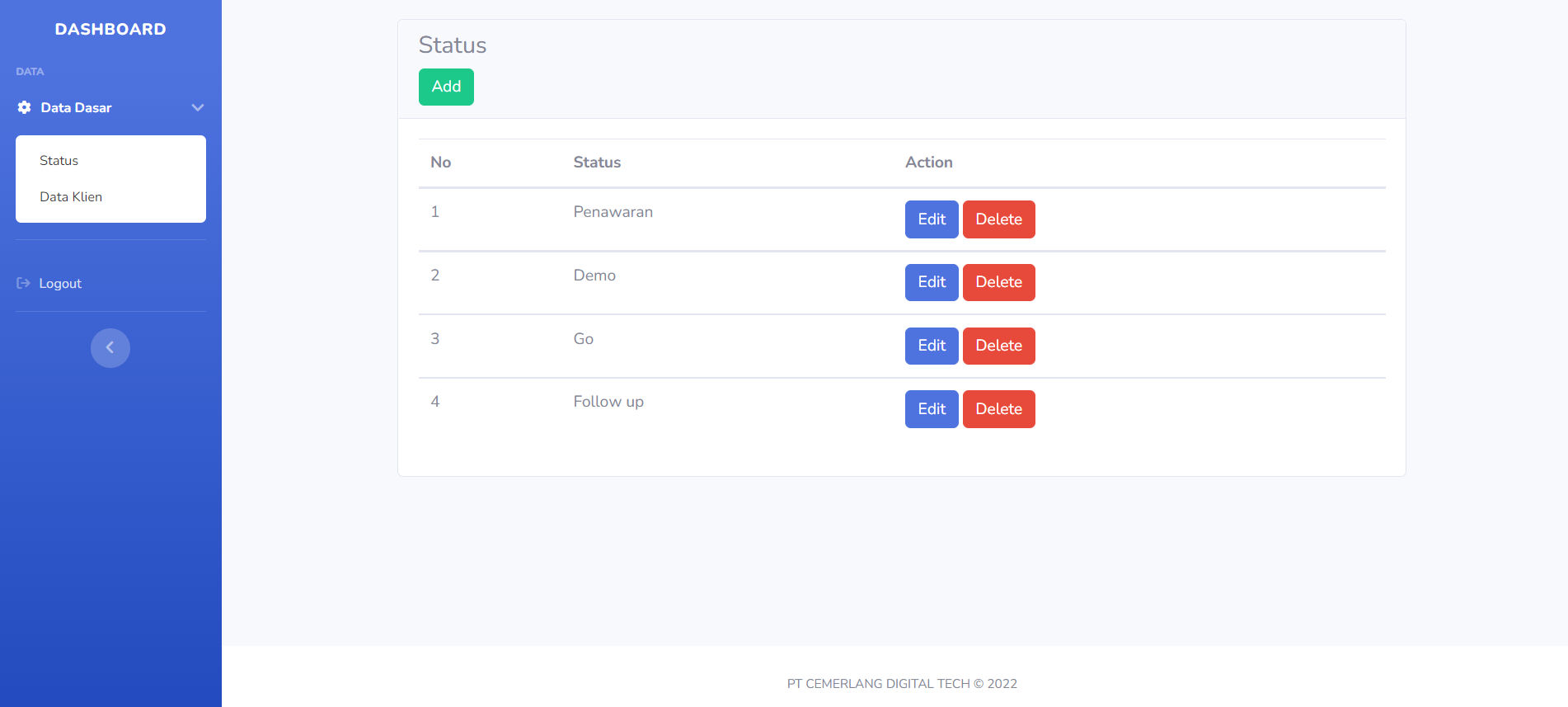Click the DASHBOARD brand title
This screenshot has width=1568, height=707.
[110, 30]
